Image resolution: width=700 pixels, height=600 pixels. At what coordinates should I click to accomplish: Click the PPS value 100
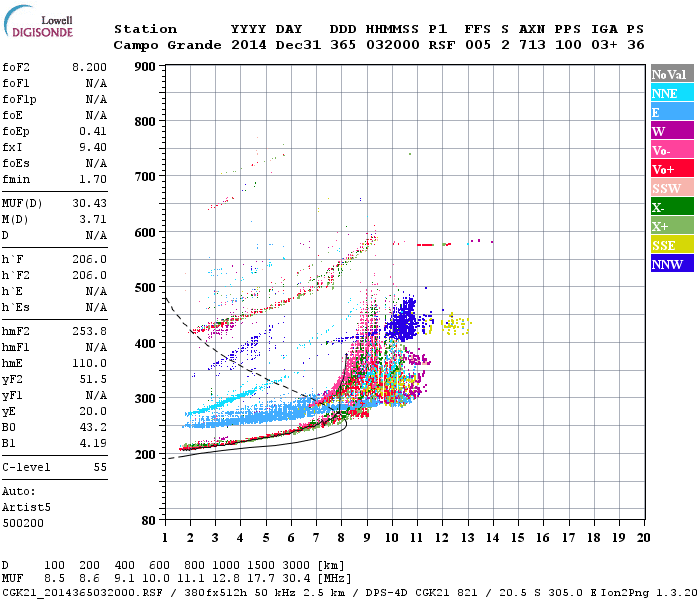[x=568, y=45]
